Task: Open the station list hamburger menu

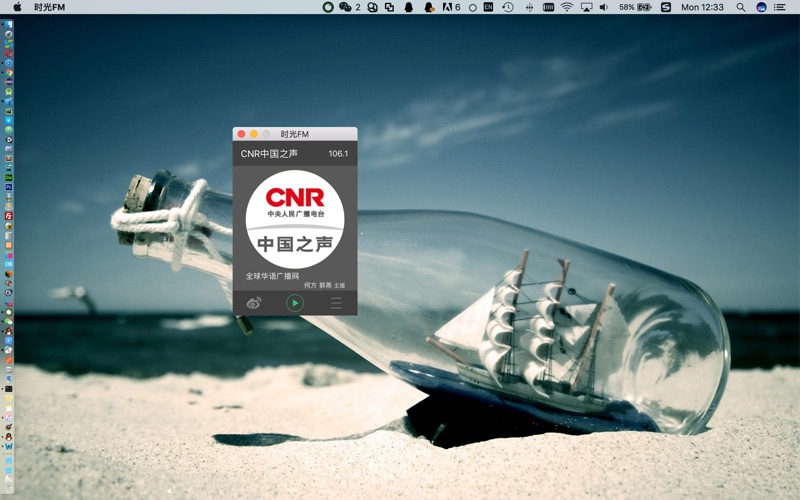Action: point(336,303)
